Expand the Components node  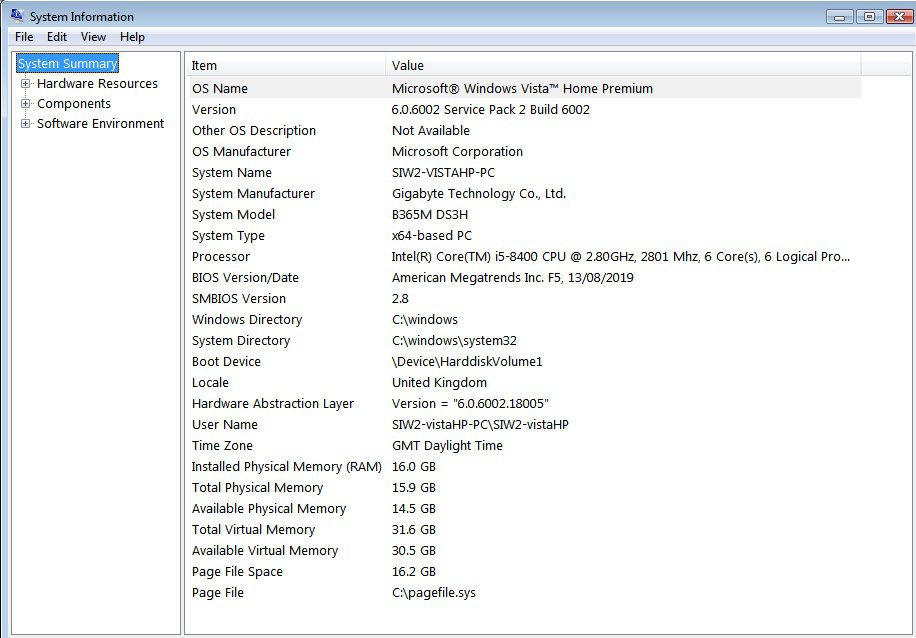pyautogui.click(x=25, y=103)
